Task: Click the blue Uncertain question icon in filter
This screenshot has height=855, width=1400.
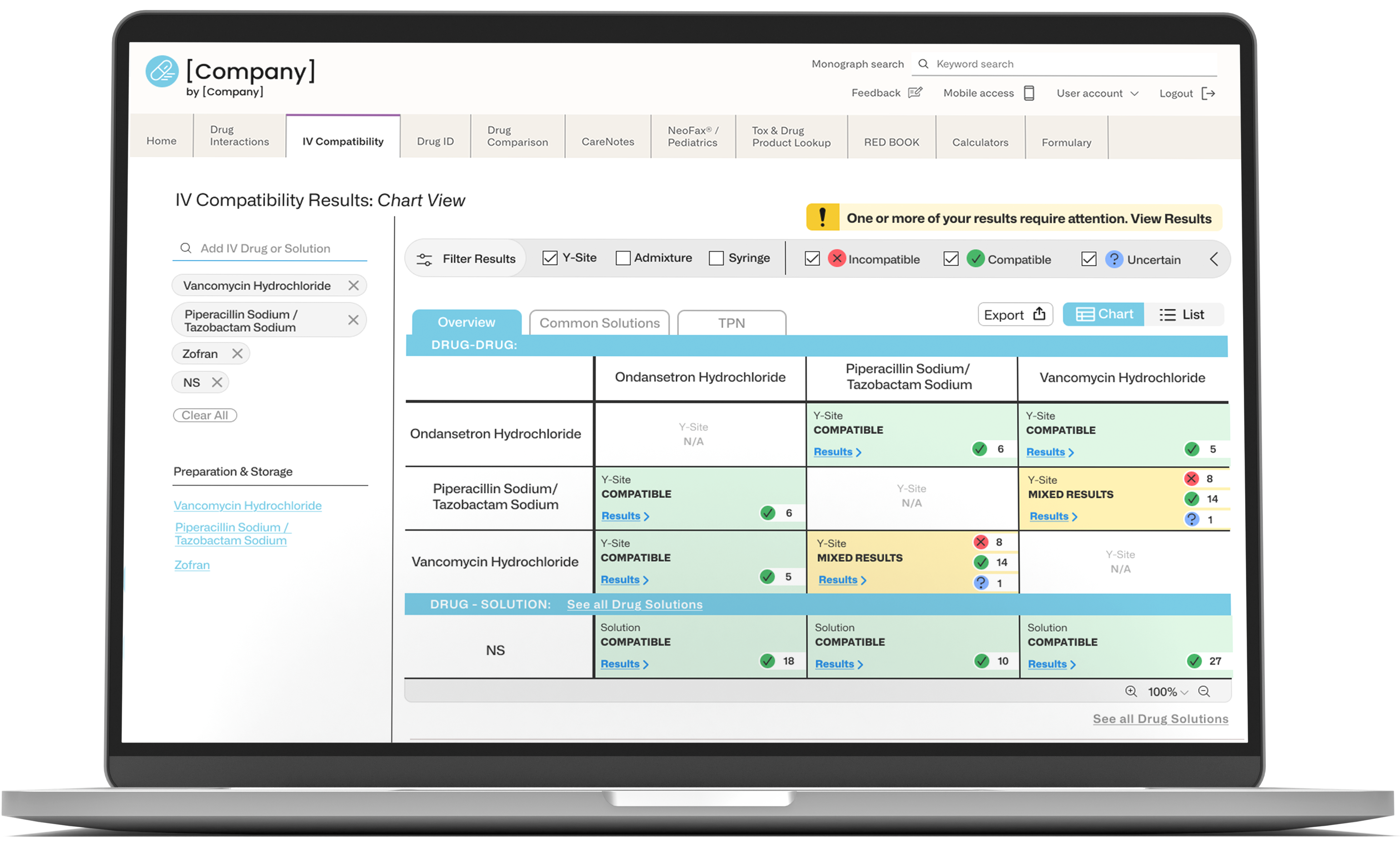Action: (1114, 259)
